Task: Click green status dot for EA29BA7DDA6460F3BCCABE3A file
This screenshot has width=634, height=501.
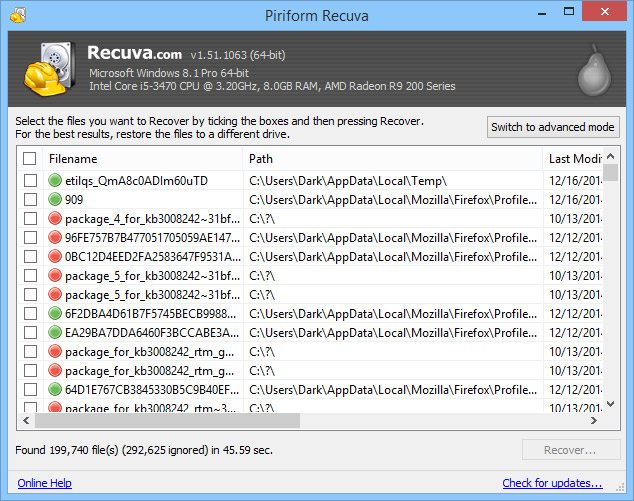Action: [x=55, y=332]
